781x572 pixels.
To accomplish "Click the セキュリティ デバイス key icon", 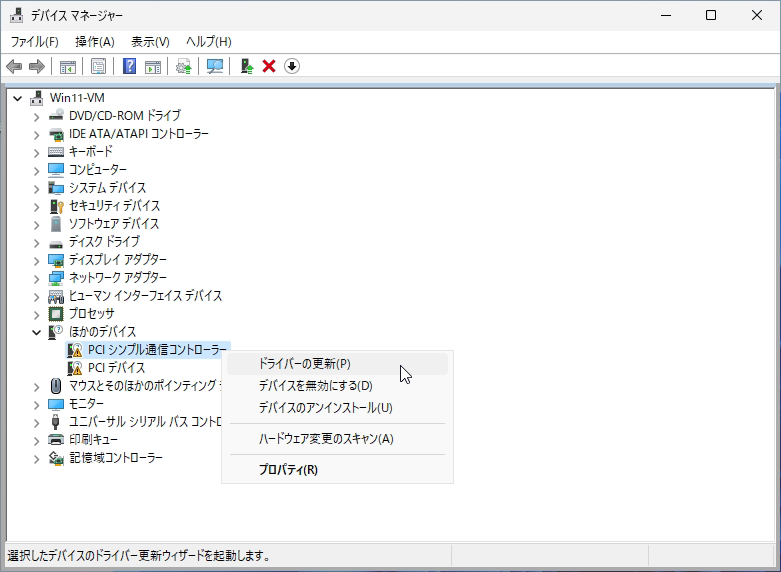I will tap(56, 205).
